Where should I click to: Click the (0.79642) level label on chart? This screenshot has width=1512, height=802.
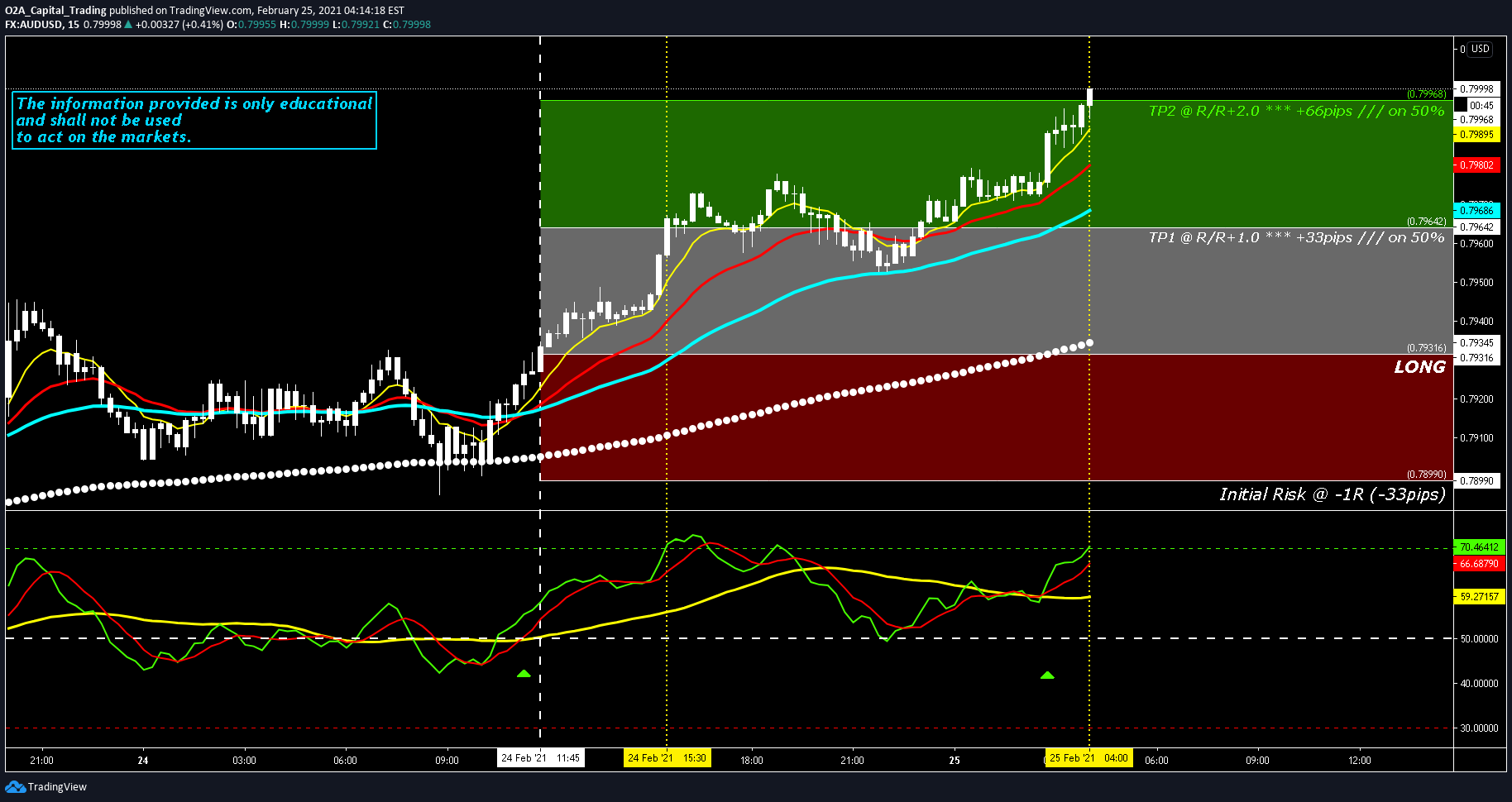tap(1427, 222)
